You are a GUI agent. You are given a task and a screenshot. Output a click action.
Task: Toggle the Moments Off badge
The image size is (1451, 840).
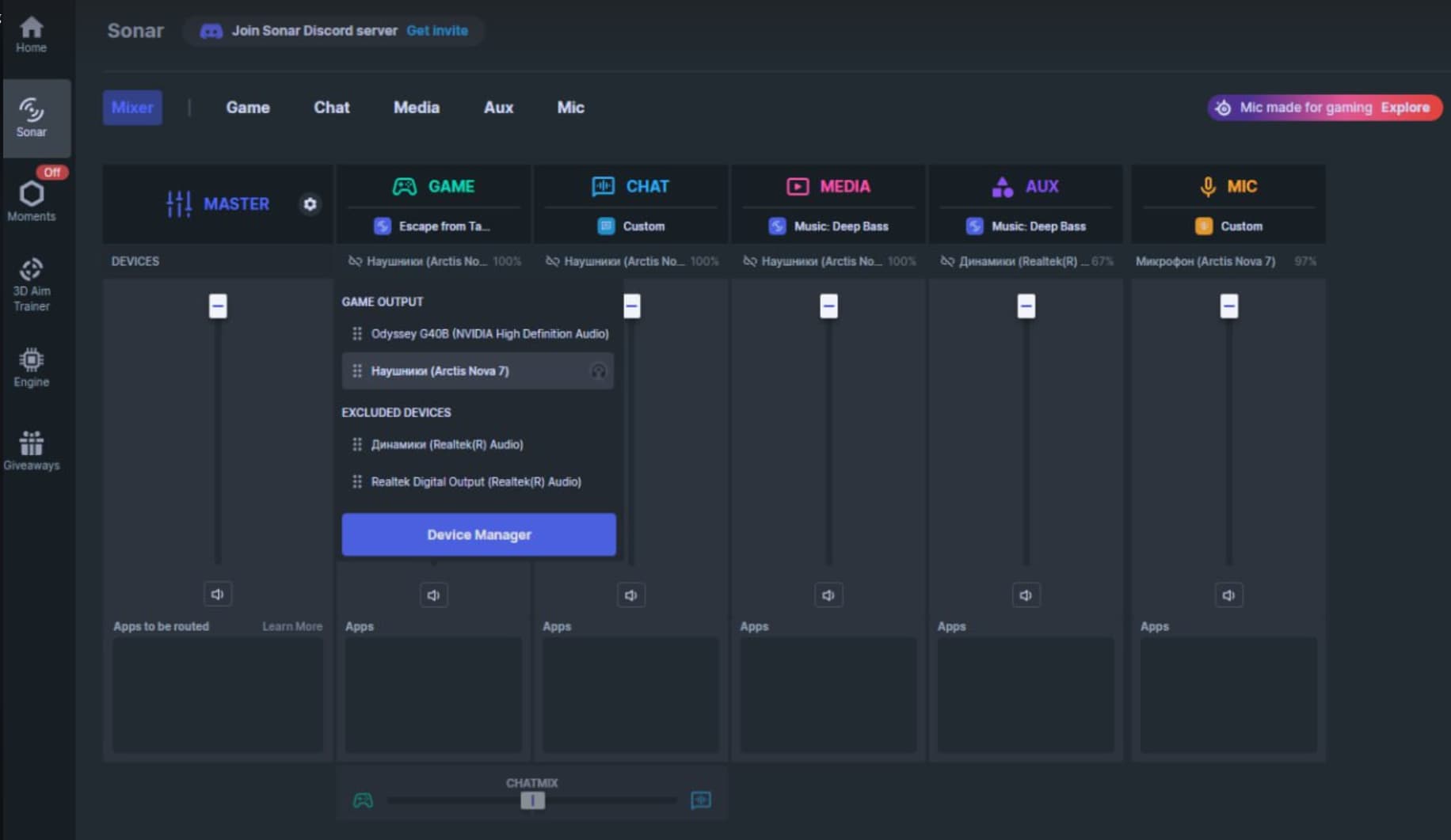tap(51, 172)
